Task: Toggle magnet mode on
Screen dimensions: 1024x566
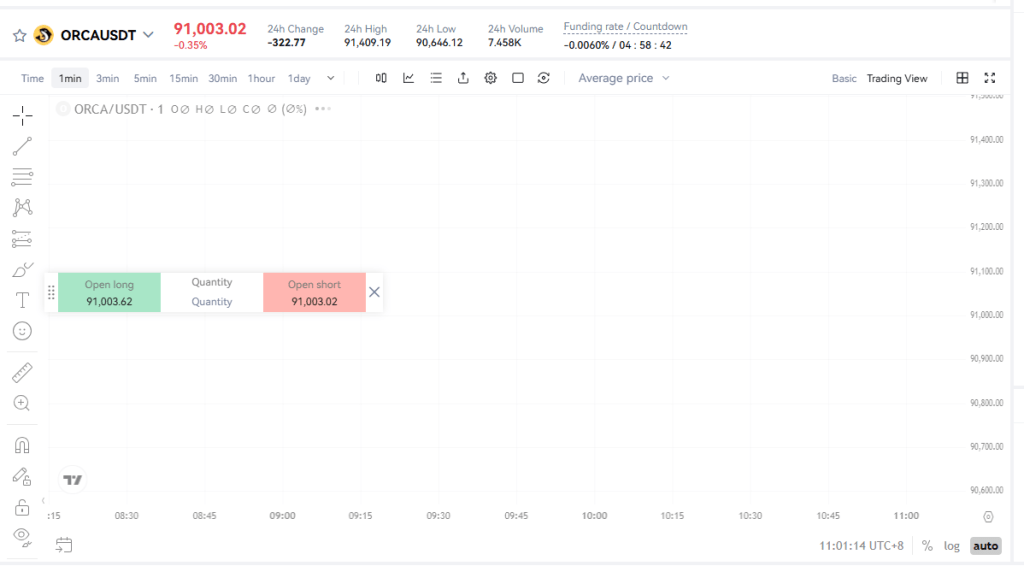Action: point(22,445)
